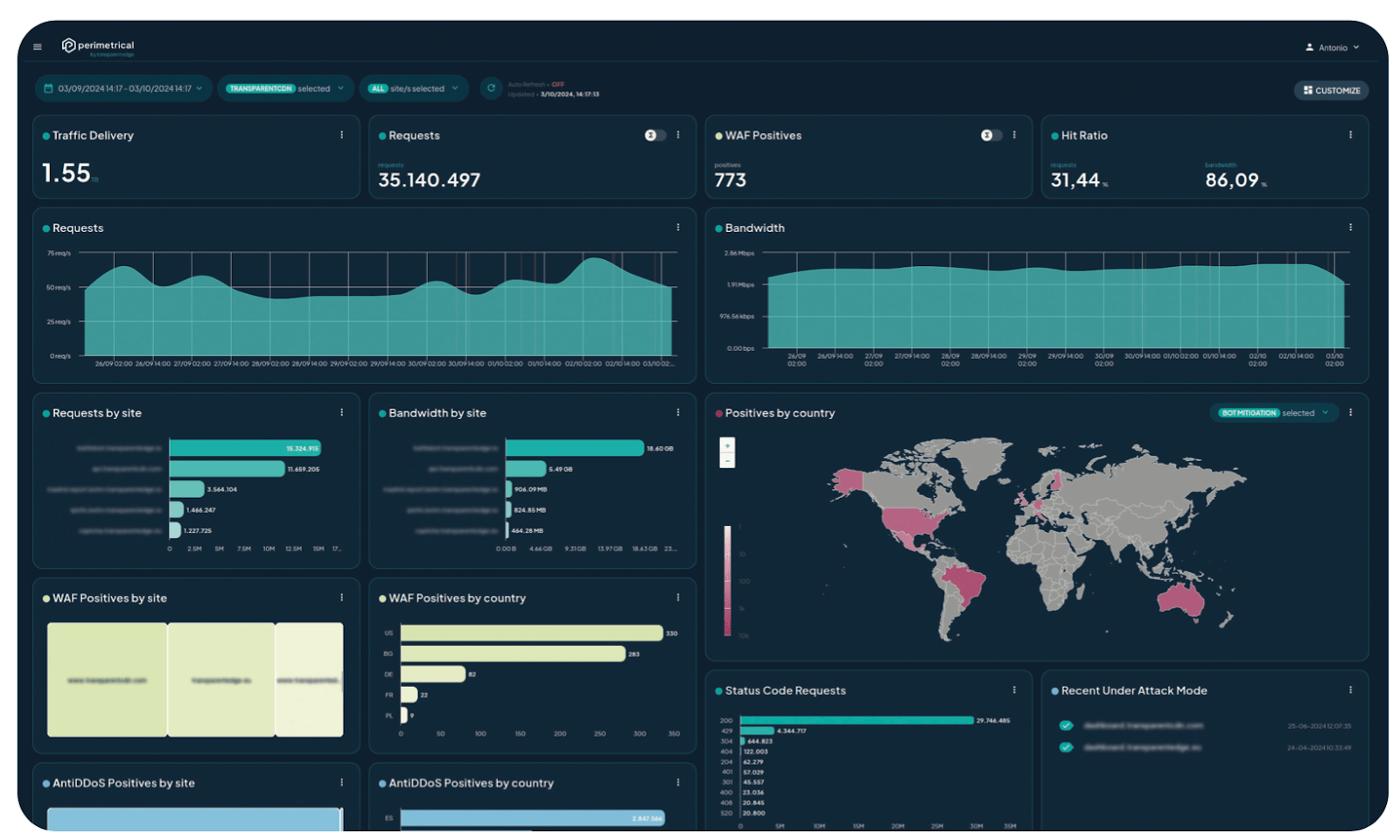1400x840 pixels.
Task: Open the WAF Positives by site options menu
Action: click(x=342, y=598)
